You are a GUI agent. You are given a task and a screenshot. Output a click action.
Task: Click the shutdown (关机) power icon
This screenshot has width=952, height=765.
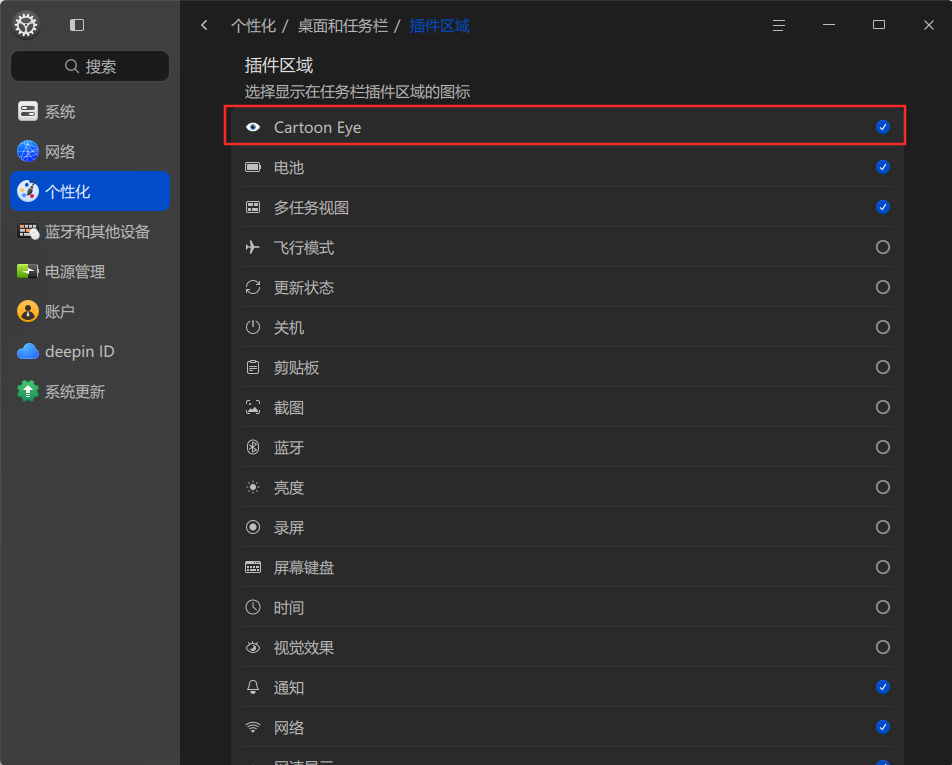click(253, 327)
